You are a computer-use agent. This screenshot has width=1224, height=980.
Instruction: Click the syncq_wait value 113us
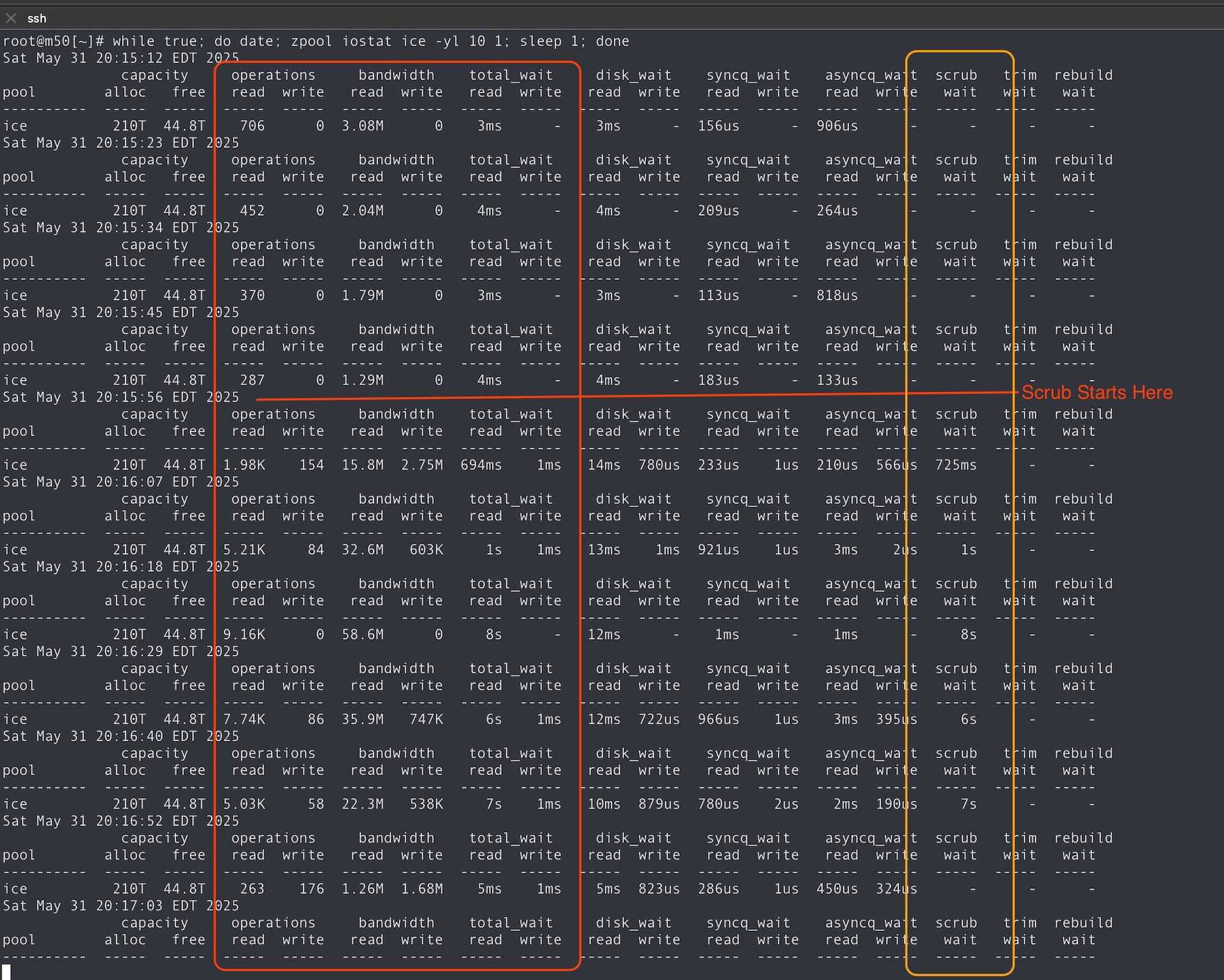[718, 296]
